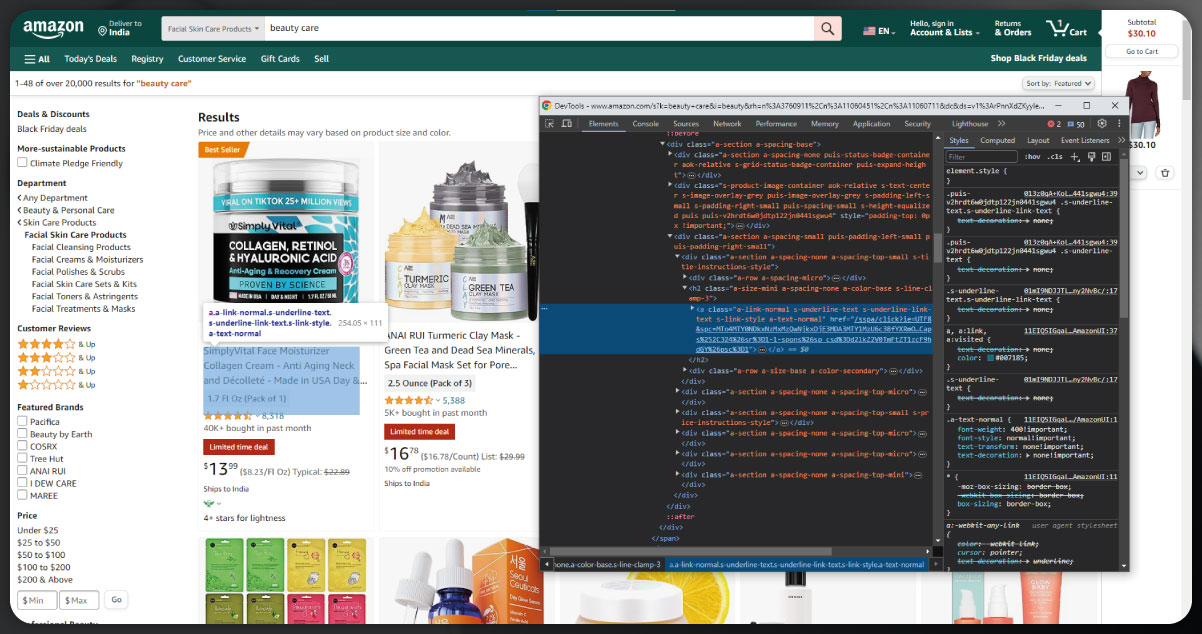Open DevTools settings gear

click(x=1102, y=124)
